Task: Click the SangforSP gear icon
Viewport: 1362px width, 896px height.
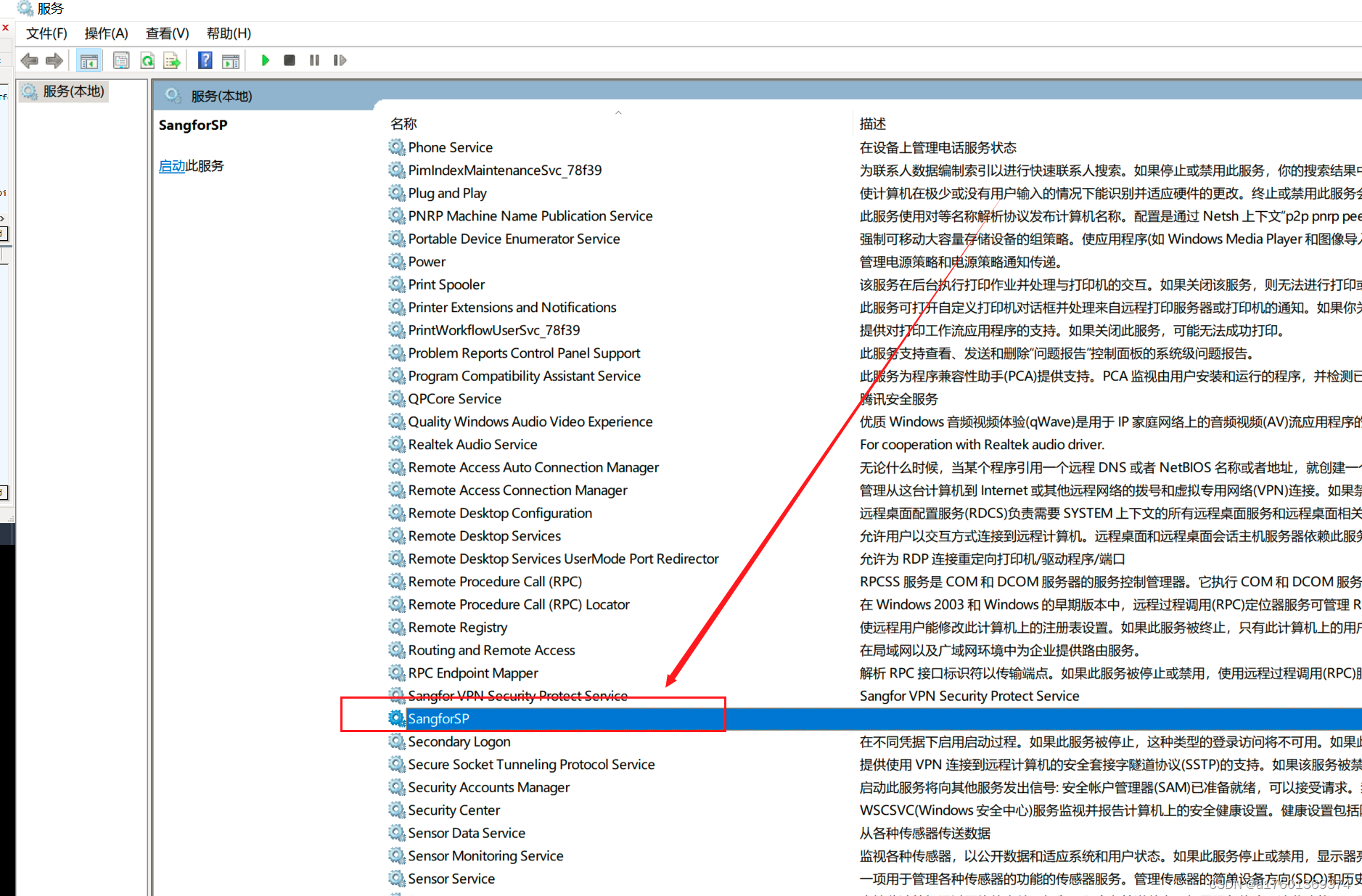Action: pyautogui.click(x=397, y=719)
